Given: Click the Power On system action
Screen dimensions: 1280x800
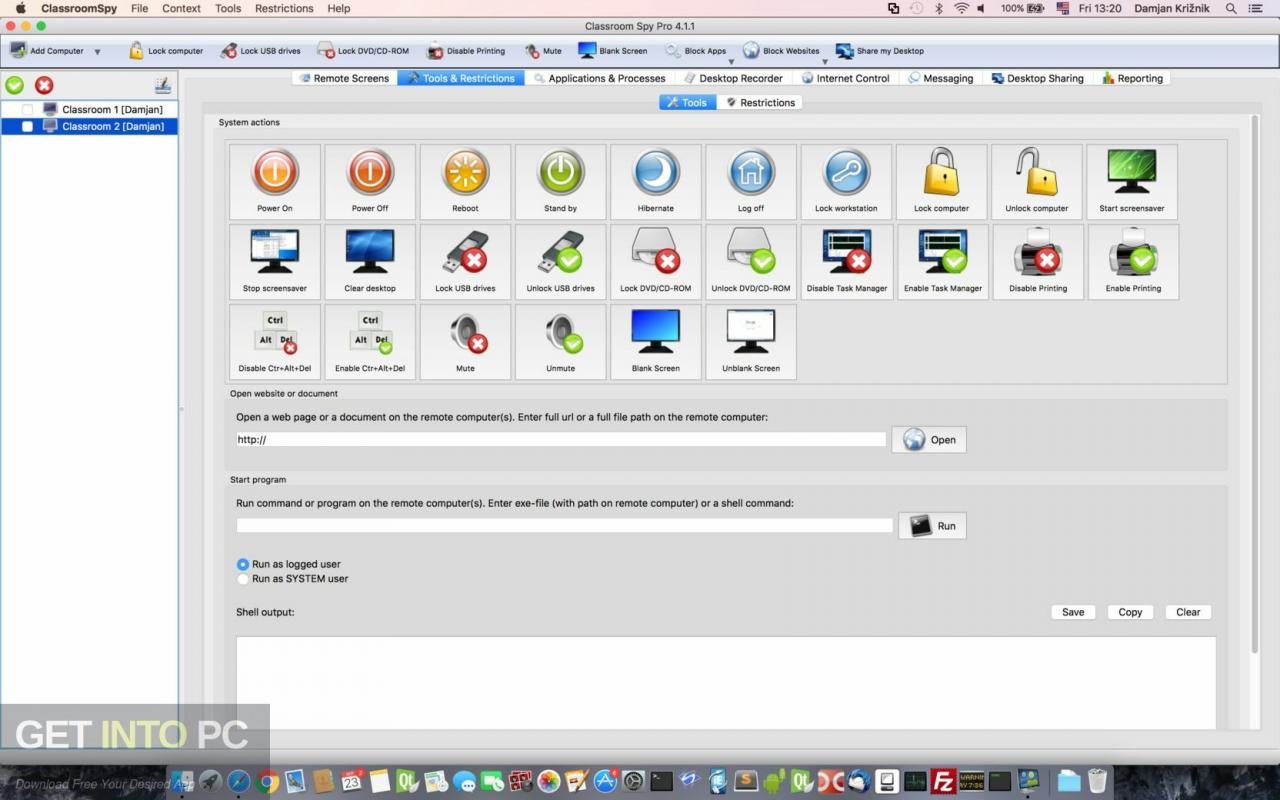Looking at the screenshot, I should [275, 181].
